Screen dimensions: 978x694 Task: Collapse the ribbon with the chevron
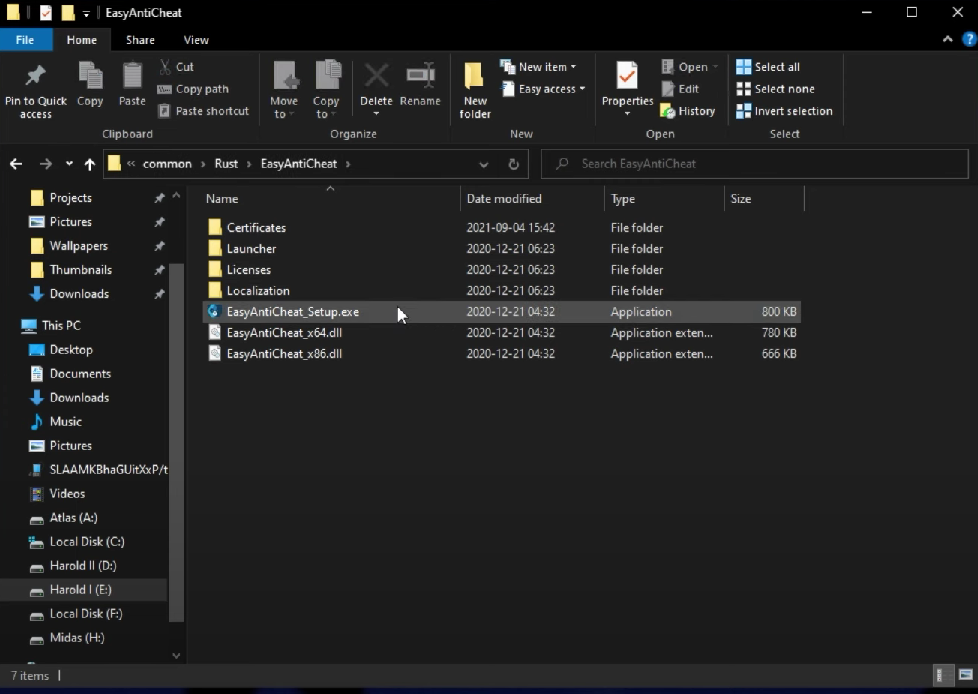click(947, 40)
